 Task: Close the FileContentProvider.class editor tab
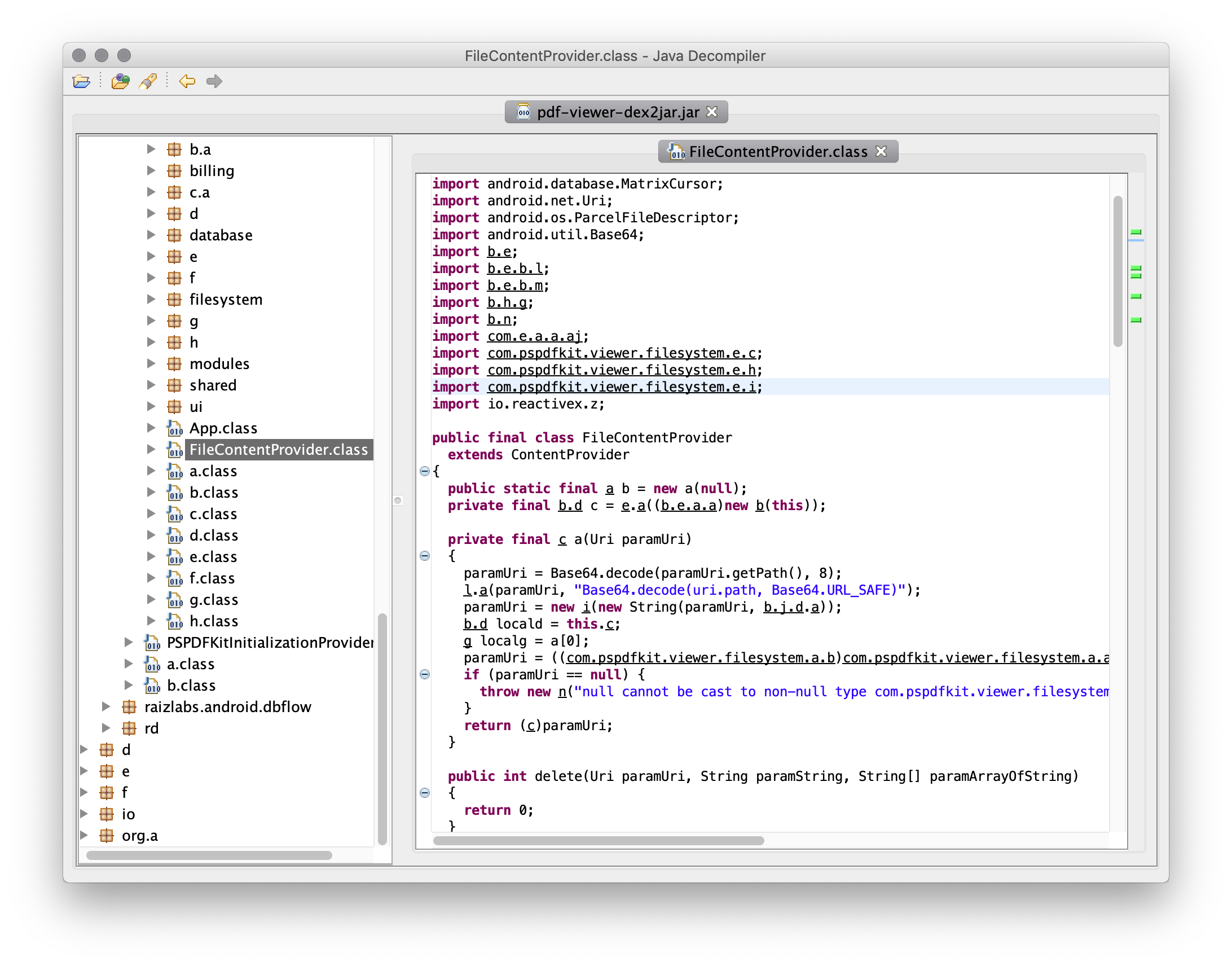pyautogui.click(x=881, y=152)
